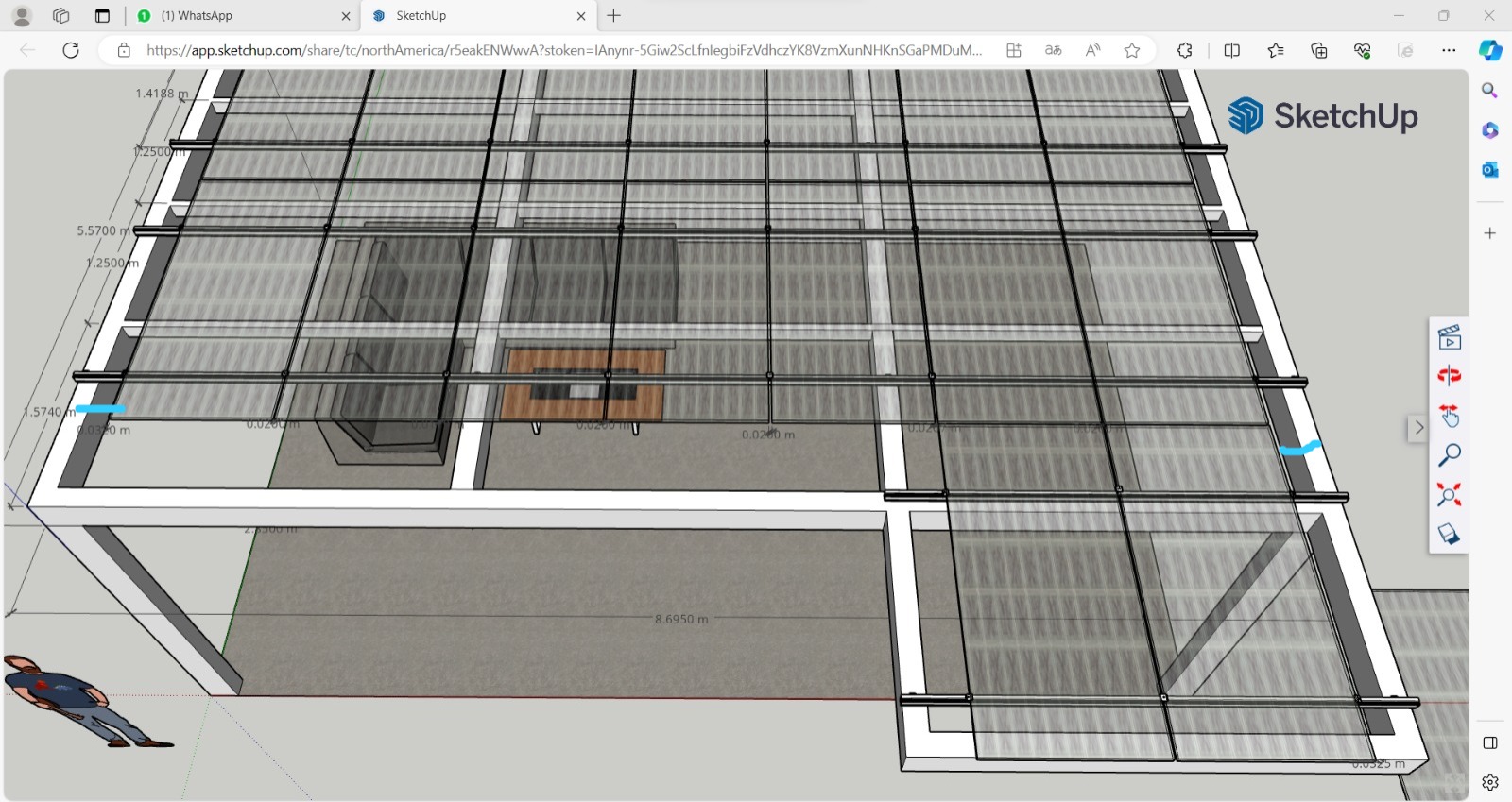1512x802 pixels.
Task: Open the Styles tool at toolbar bottom
Action: [x=1449, y=535]
